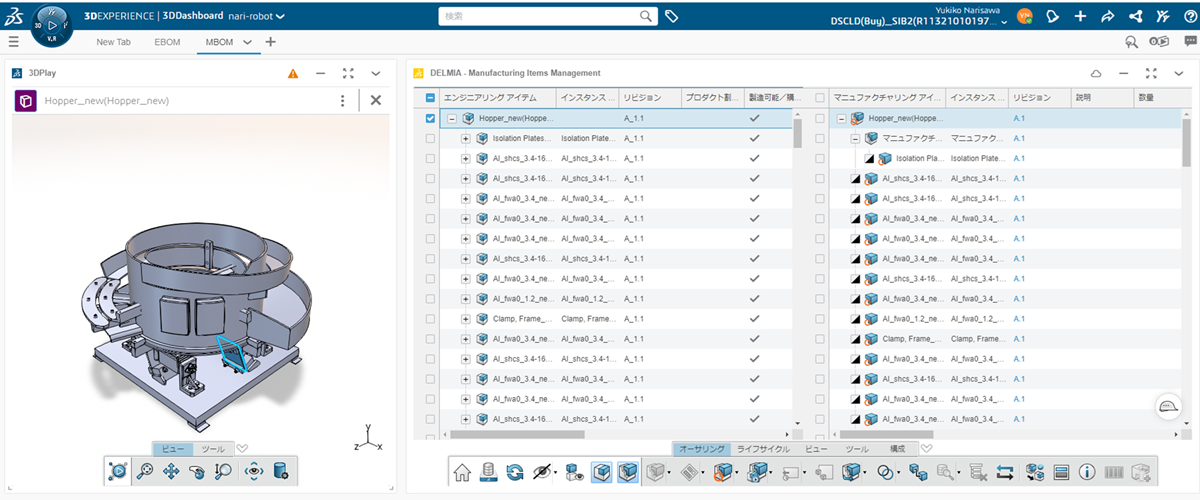Screen dimensions: 1200x500
Task: Open the DELMIA widget chevron menu
Action: point(1179,73)
